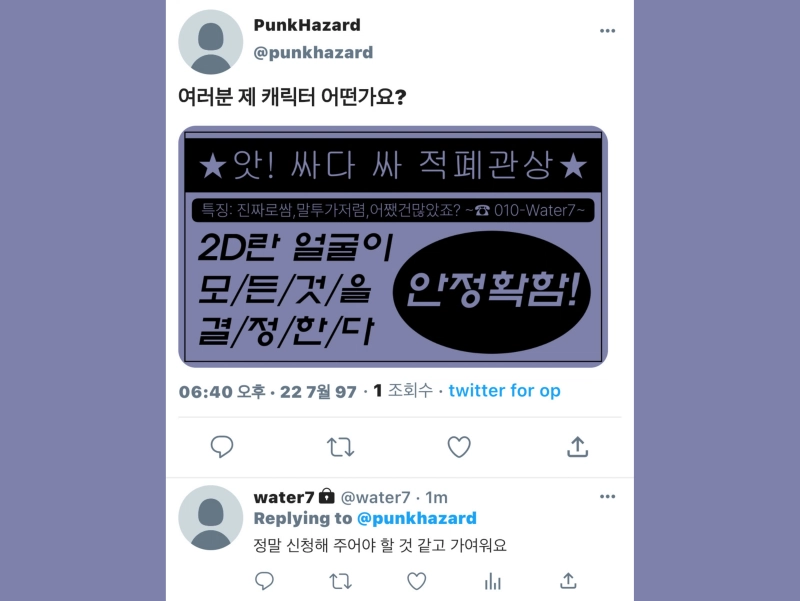Viewport: 800px width, 601px height.
Task: Open the attached character ad image
Action: point(393,246)
